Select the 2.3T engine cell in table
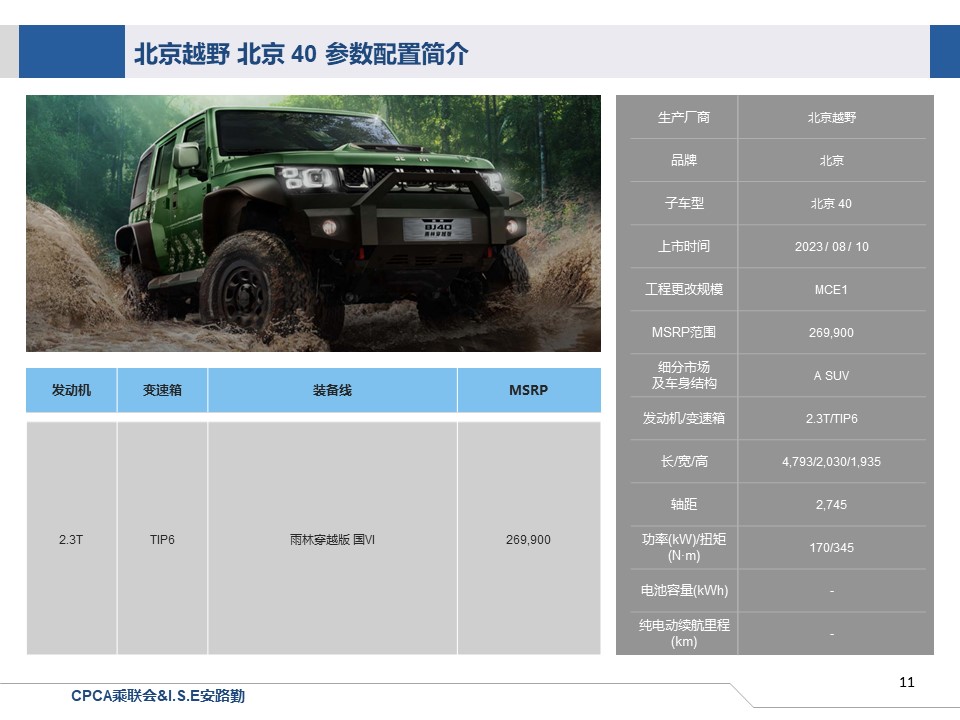The image size is (960, 720). (x=71, y=539)
